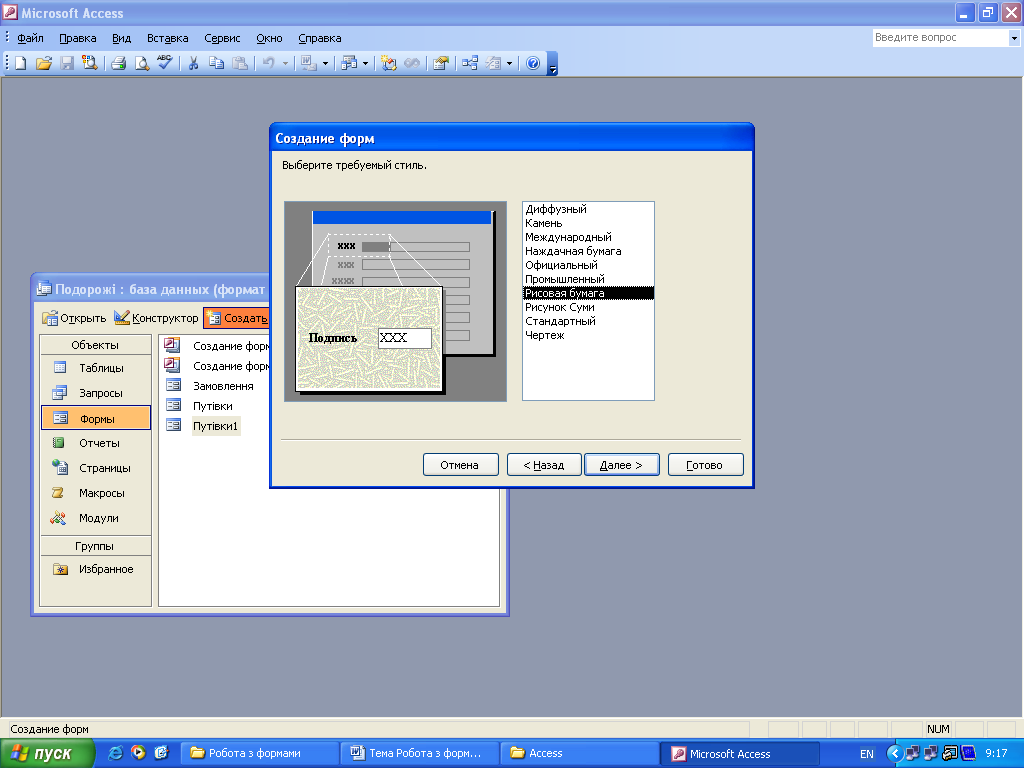
Task: Click the style preview thumbnail
Action: 396,301
